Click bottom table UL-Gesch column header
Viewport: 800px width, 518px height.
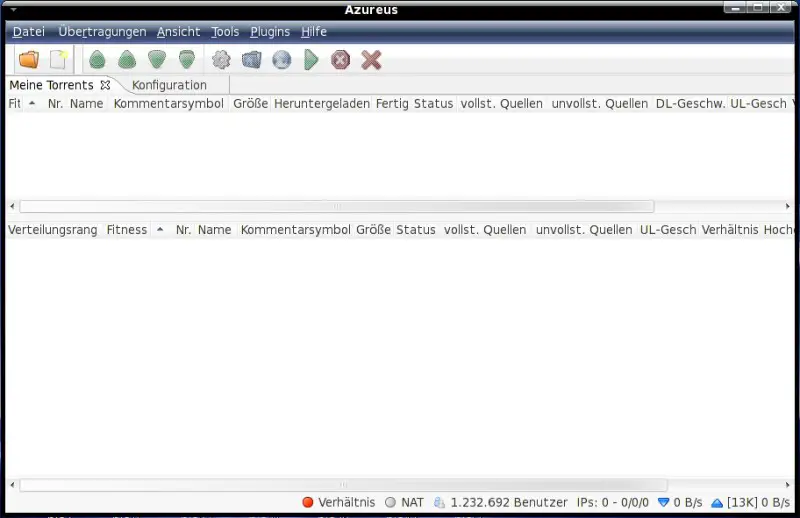tap(668, 230)
